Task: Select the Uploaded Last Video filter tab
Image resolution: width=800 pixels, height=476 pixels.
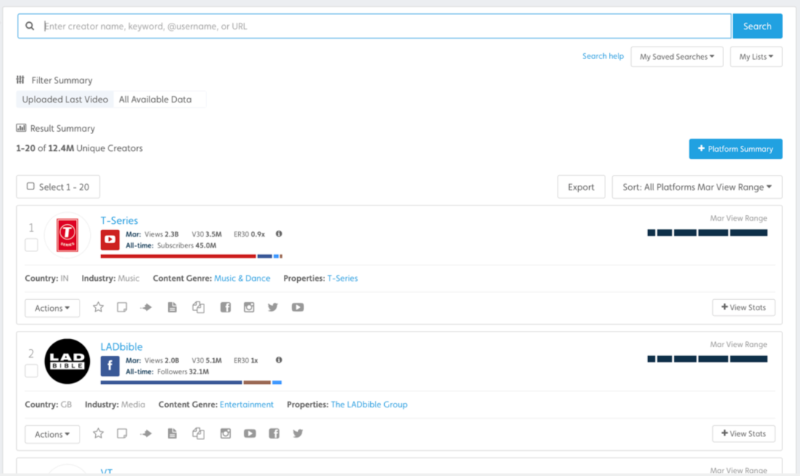Action: coord(65,99)
